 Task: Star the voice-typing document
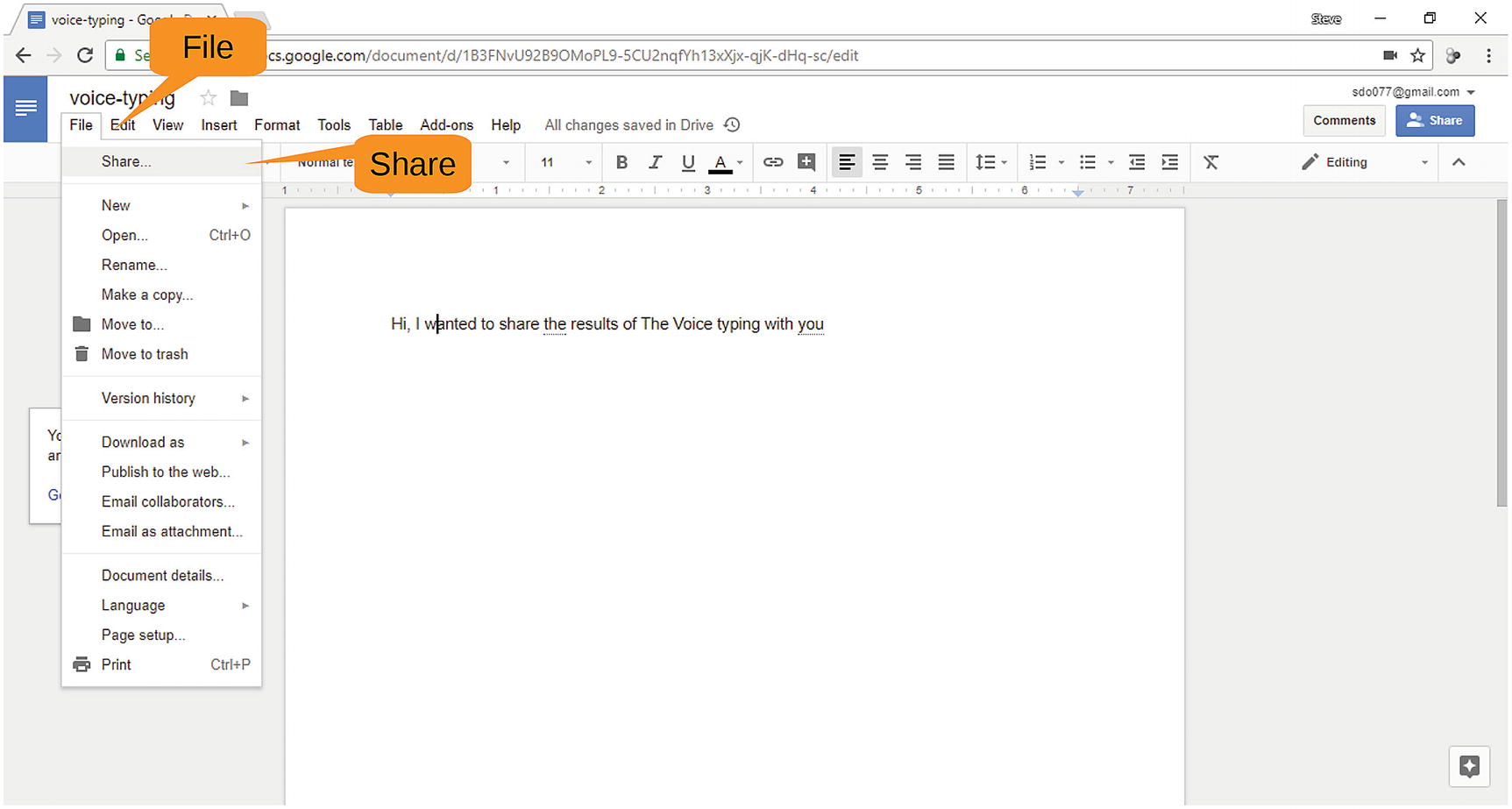click(x=208, y=97)
